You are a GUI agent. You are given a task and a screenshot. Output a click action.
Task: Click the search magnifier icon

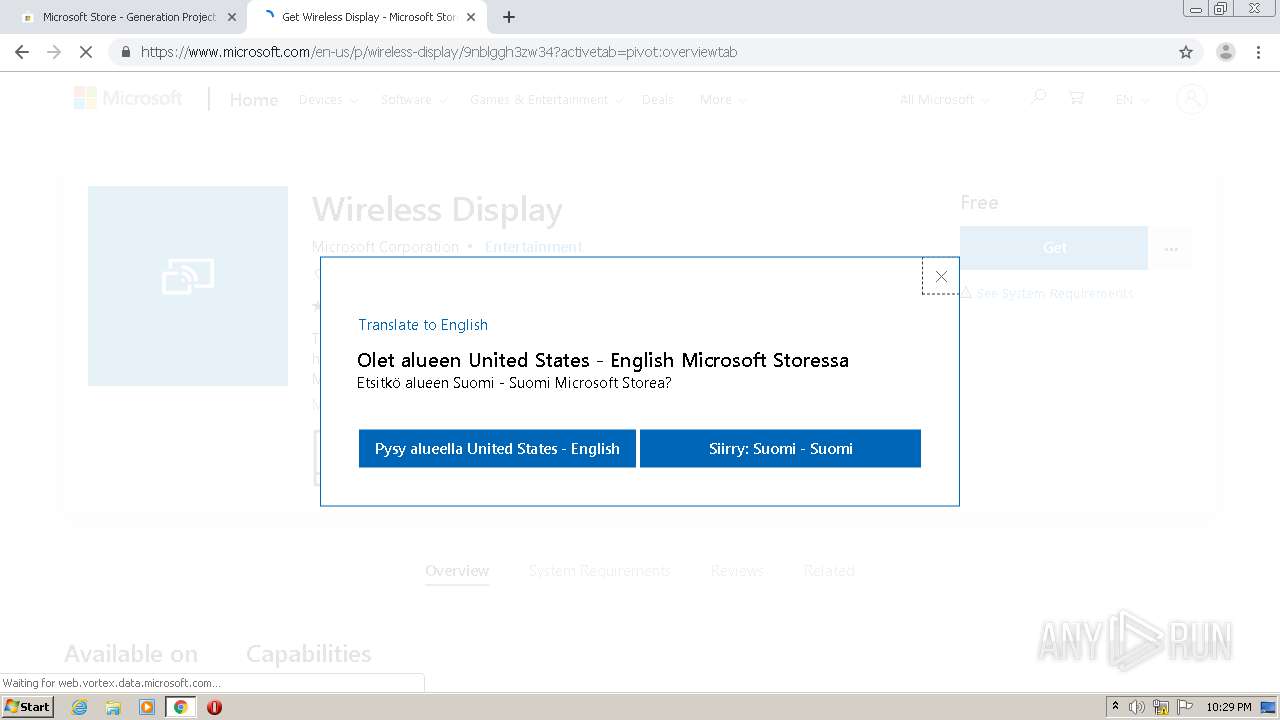pyautogui.click(x=1038, y=97)
